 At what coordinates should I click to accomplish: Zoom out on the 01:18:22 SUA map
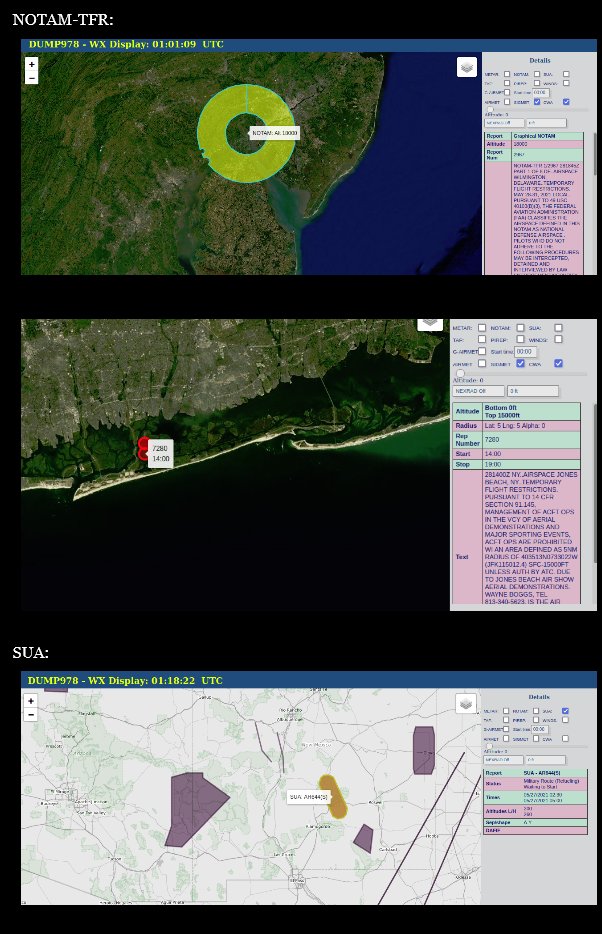(31, 714)
